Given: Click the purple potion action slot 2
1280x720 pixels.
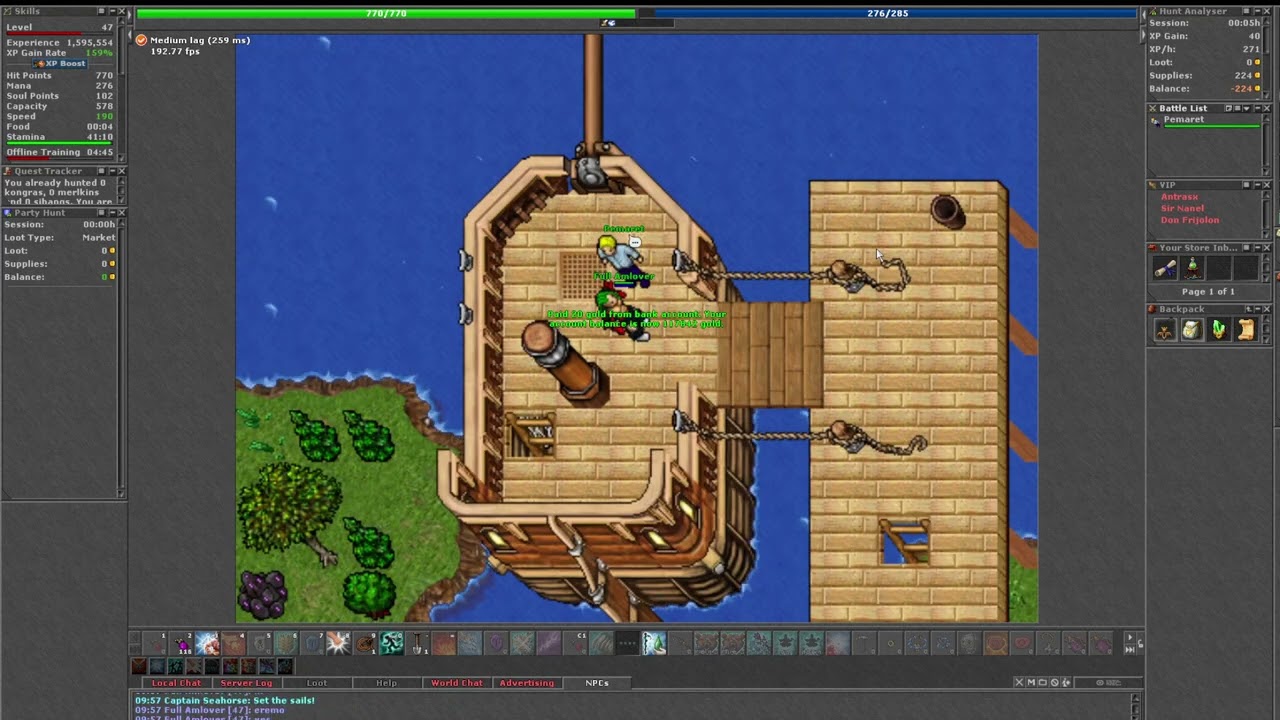Looking at the screenshot, I should [x=182, y=643].
